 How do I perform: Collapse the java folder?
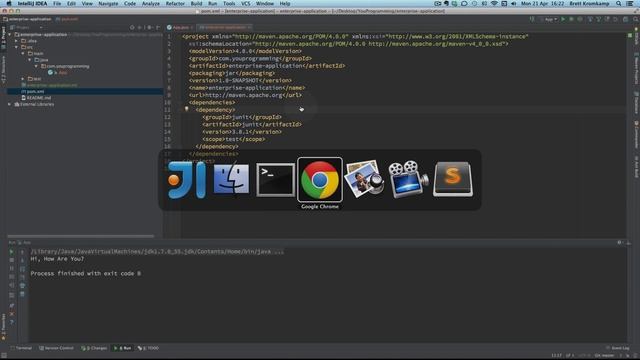click(30, 60)
